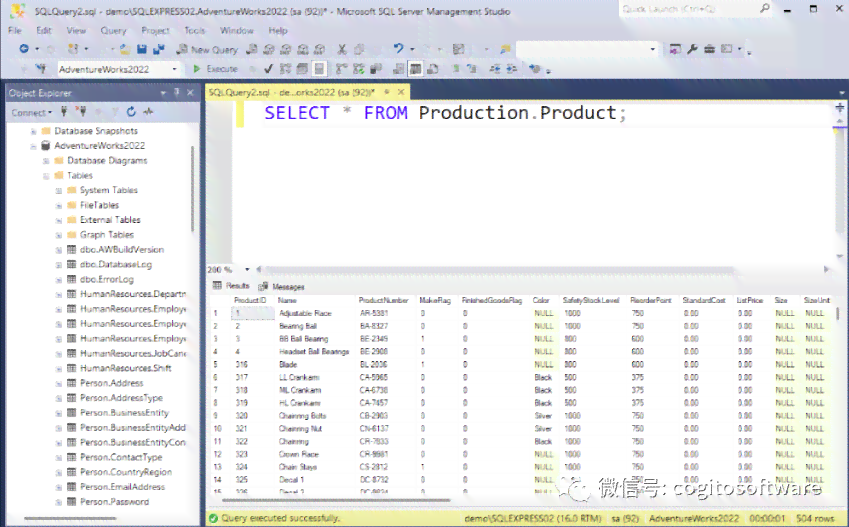Click the SafetyStockLevel column header

click(x=591, y=300)
